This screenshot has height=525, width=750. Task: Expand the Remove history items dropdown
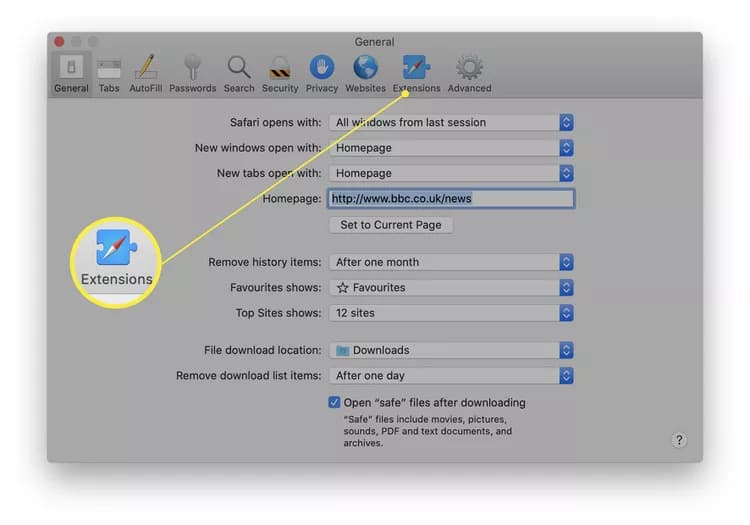click(451, 262)
